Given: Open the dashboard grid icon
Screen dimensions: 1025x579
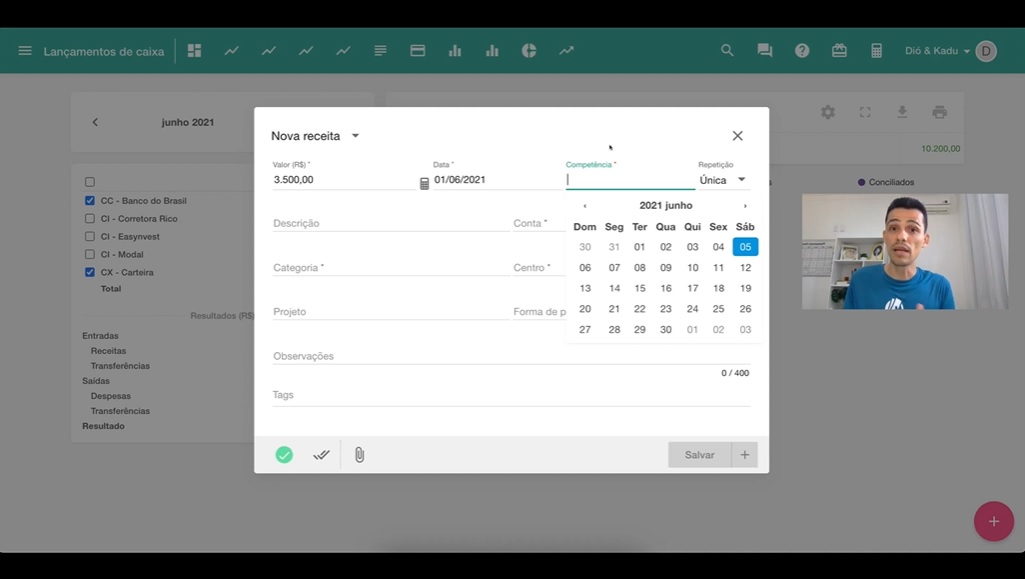Looking at the screenshot, I should (195, 51).
